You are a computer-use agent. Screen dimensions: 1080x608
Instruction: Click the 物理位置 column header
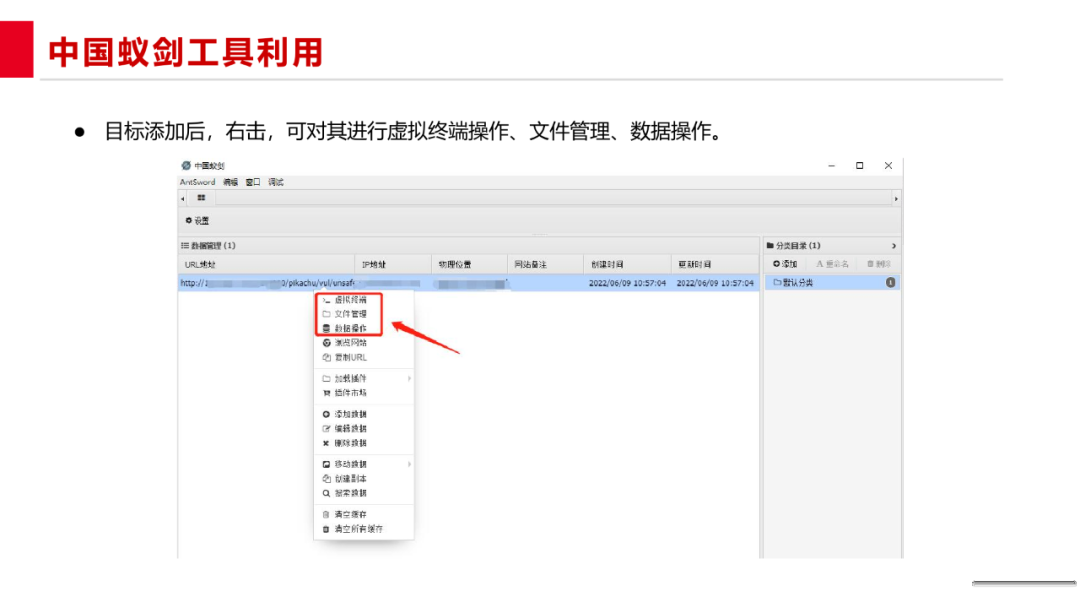point(470,264)
